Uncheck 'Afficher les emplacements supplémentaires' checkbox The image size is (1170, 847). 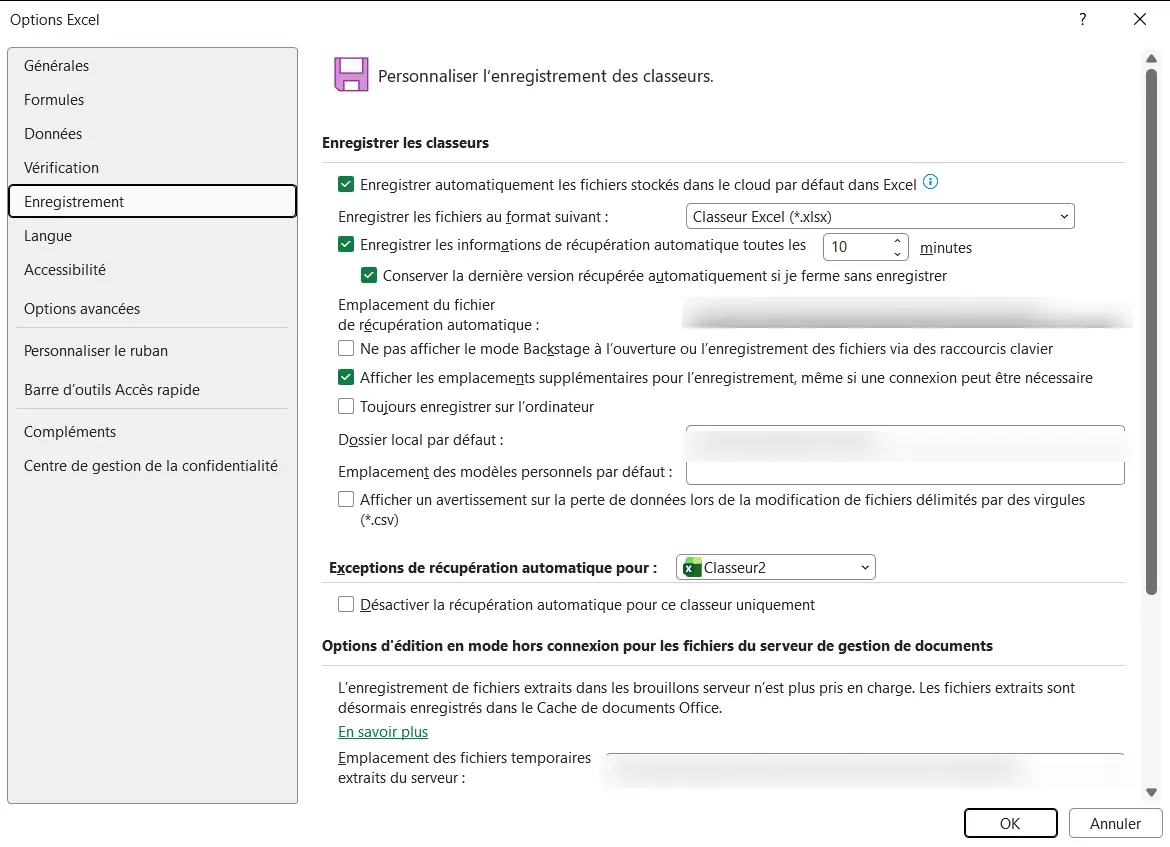(x=345, y=378)
